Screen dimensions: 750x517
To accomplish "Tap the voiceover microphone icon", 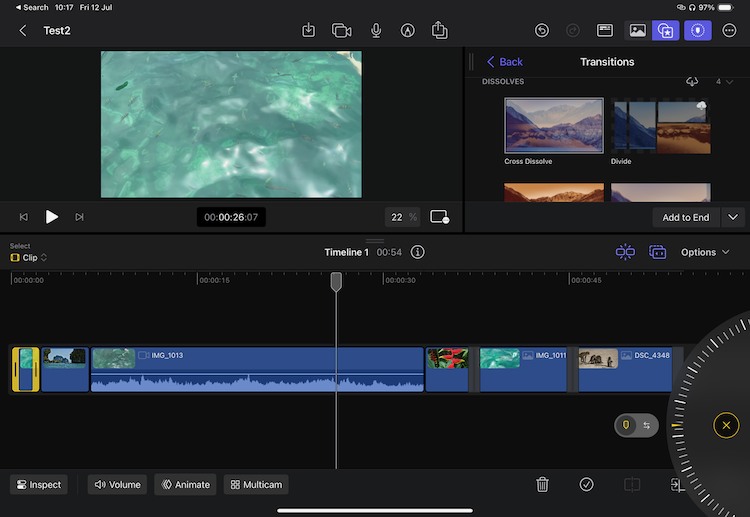I will click(376, 31).
